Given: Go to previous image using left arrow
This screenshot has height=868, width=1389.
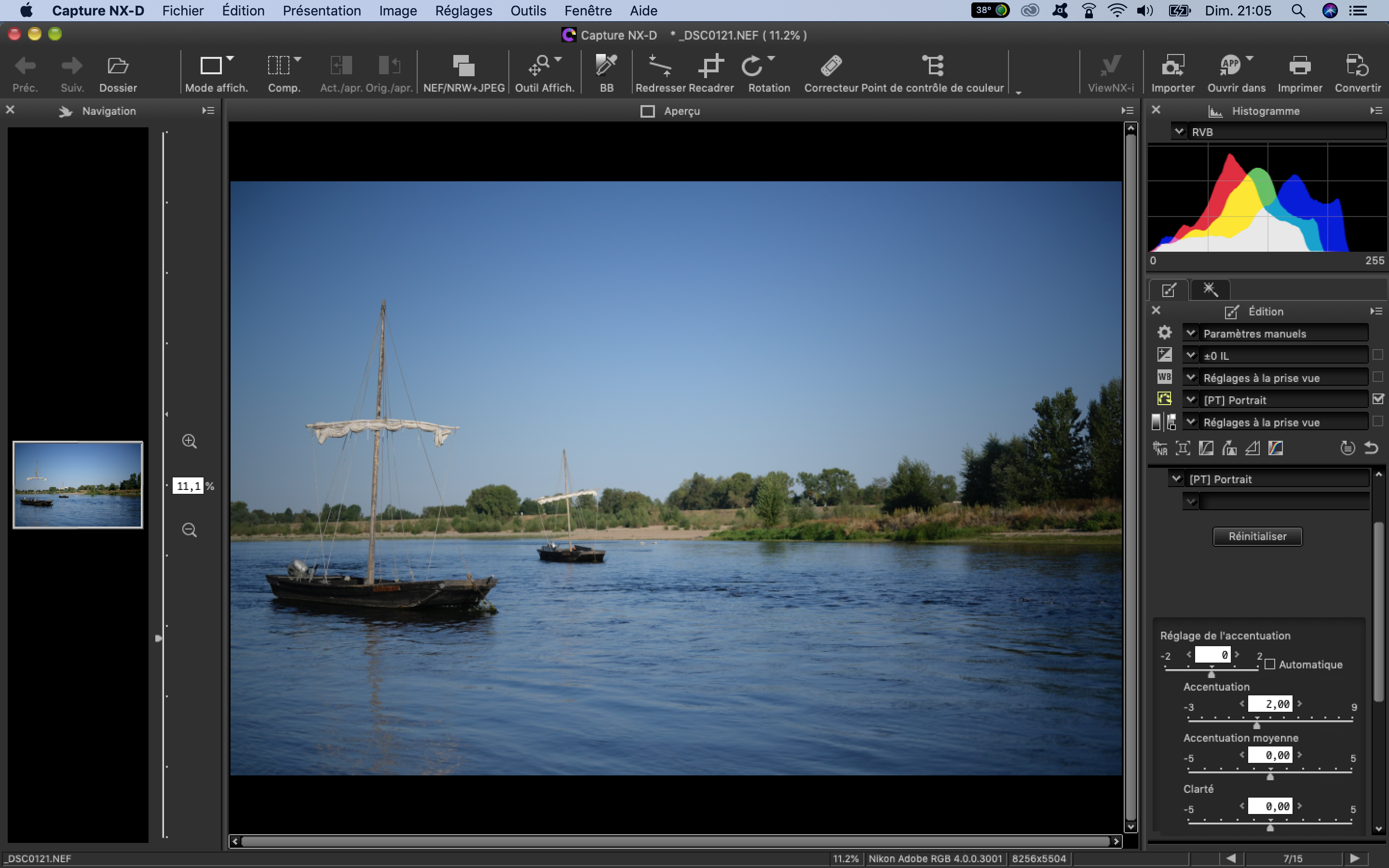Looking at the screenshot, I should pos(1231,858).
